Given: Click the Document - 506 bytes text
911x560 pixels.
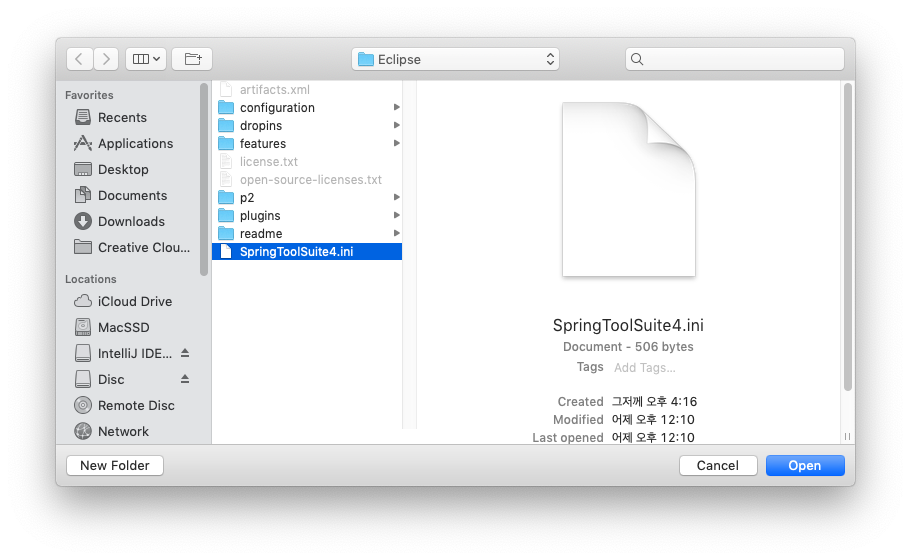Looking at the screenshot, I should click(x=628, y=347).
